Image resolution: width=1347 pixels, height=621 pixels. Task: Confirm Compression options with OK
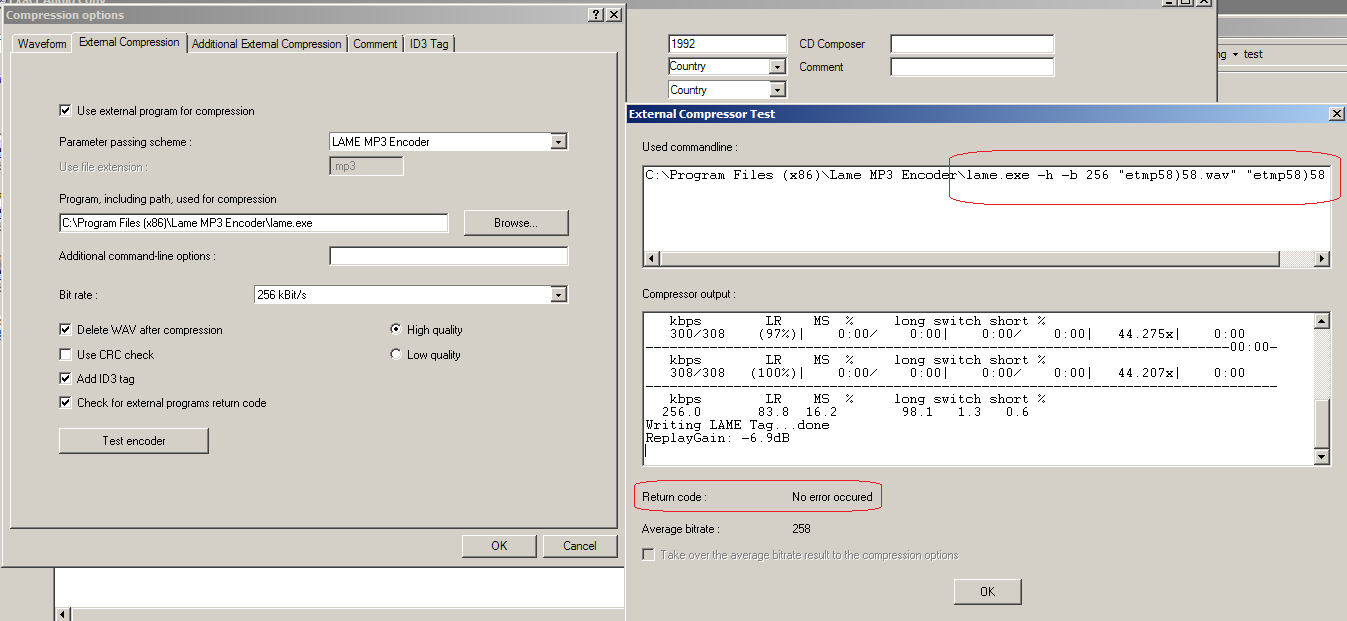[499, 545]
